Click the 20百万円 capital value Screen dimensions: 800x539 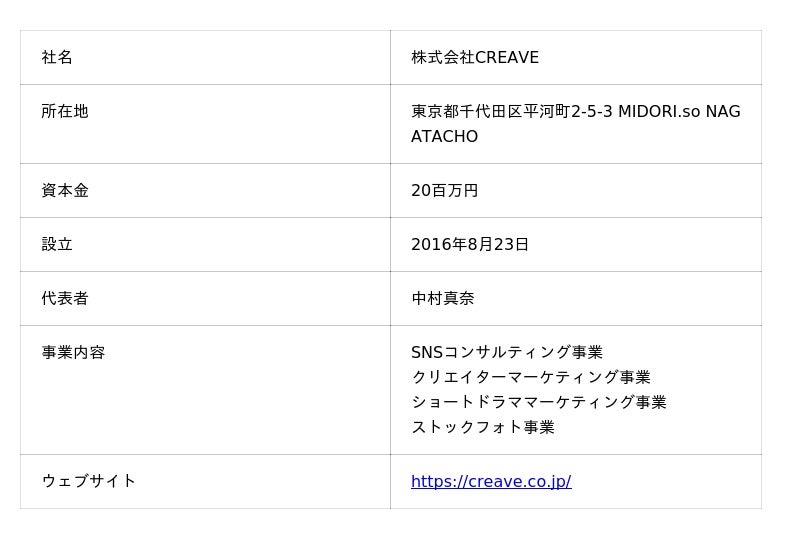[444, 190]
